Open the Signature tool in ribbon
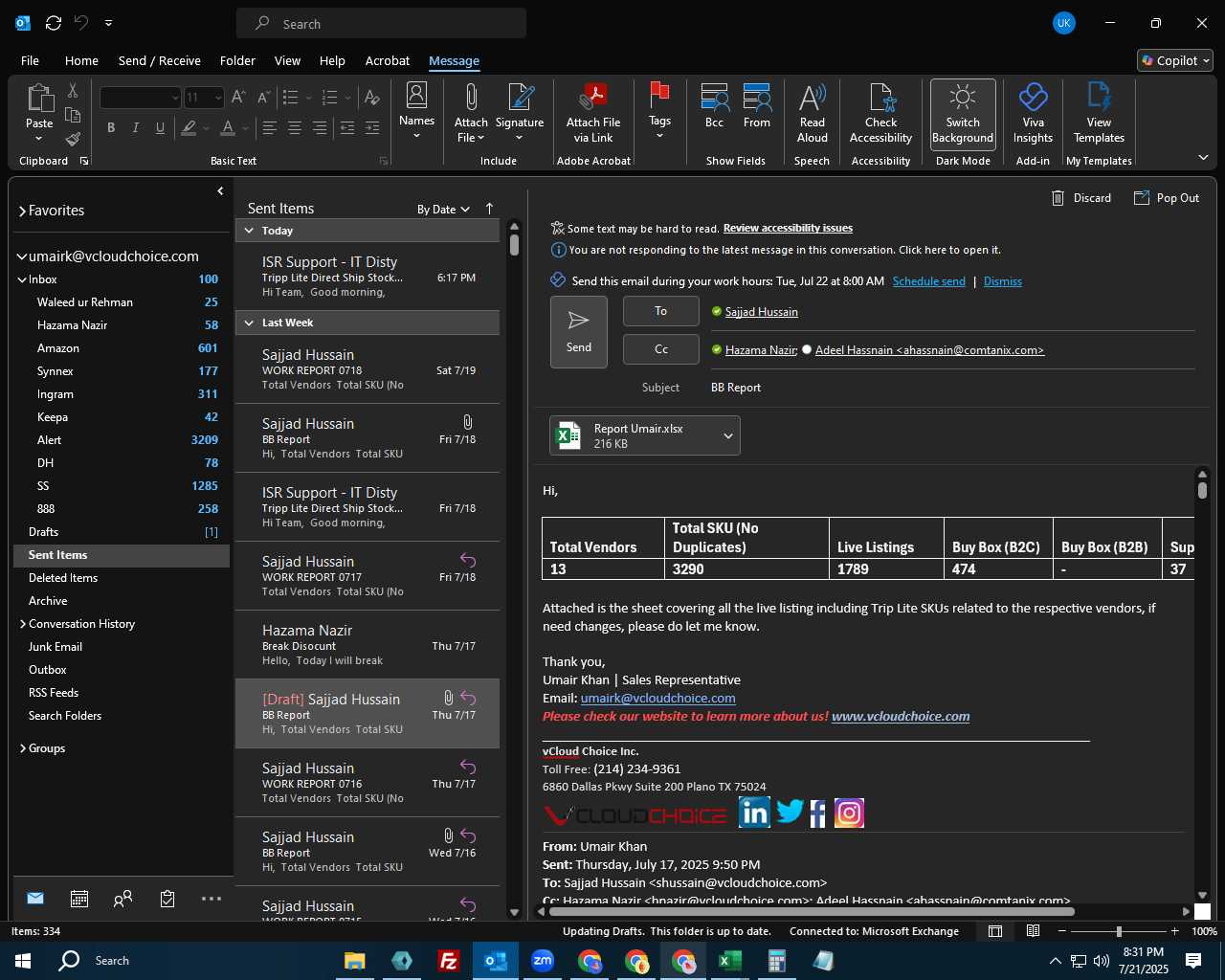This screenshot has height=980, width=1225. click(x=520, y=114)
